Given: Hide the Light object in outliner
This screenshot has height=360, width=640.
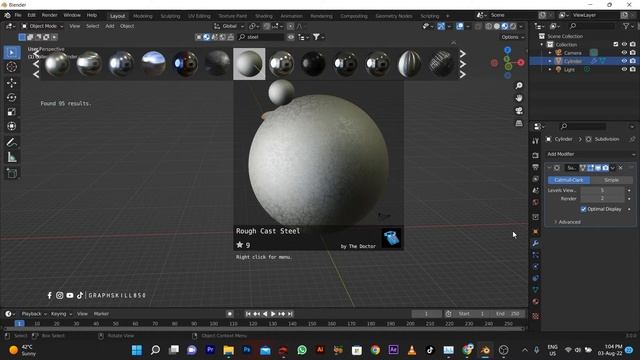Looking at the screenshot, I should pos(624,69).
